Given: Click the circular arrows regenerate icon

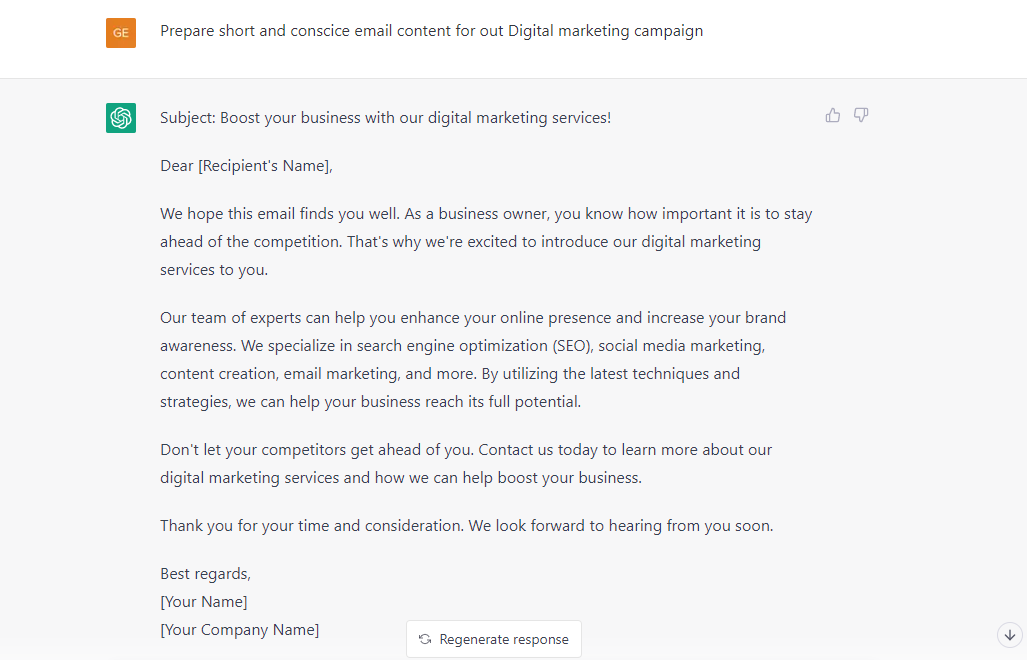Looking at the screenshot, I should (425, 639).
